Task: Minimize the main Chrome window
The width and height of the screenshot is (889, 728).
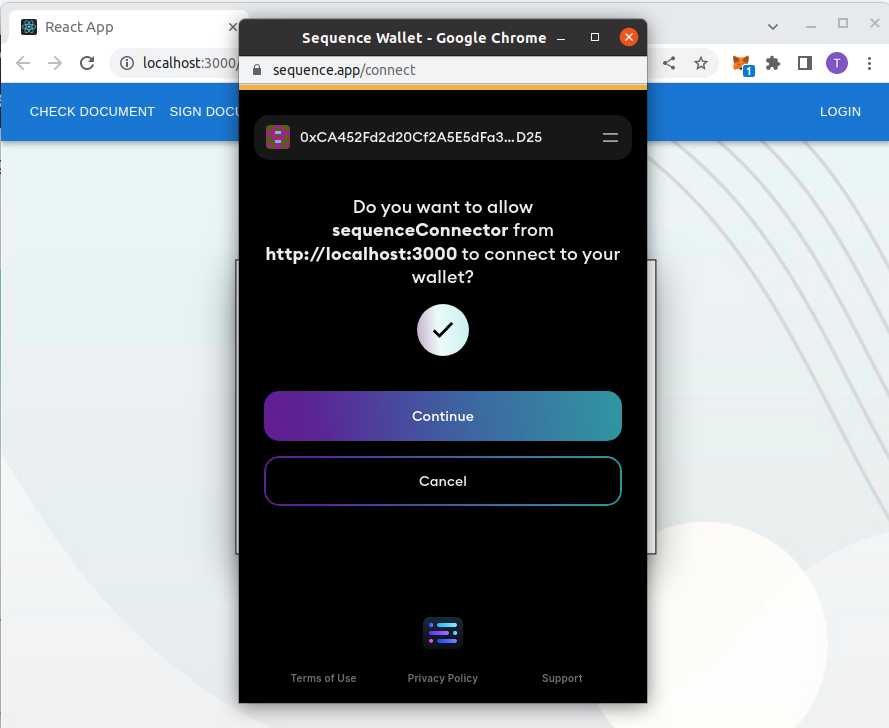Action: (811, 27)
